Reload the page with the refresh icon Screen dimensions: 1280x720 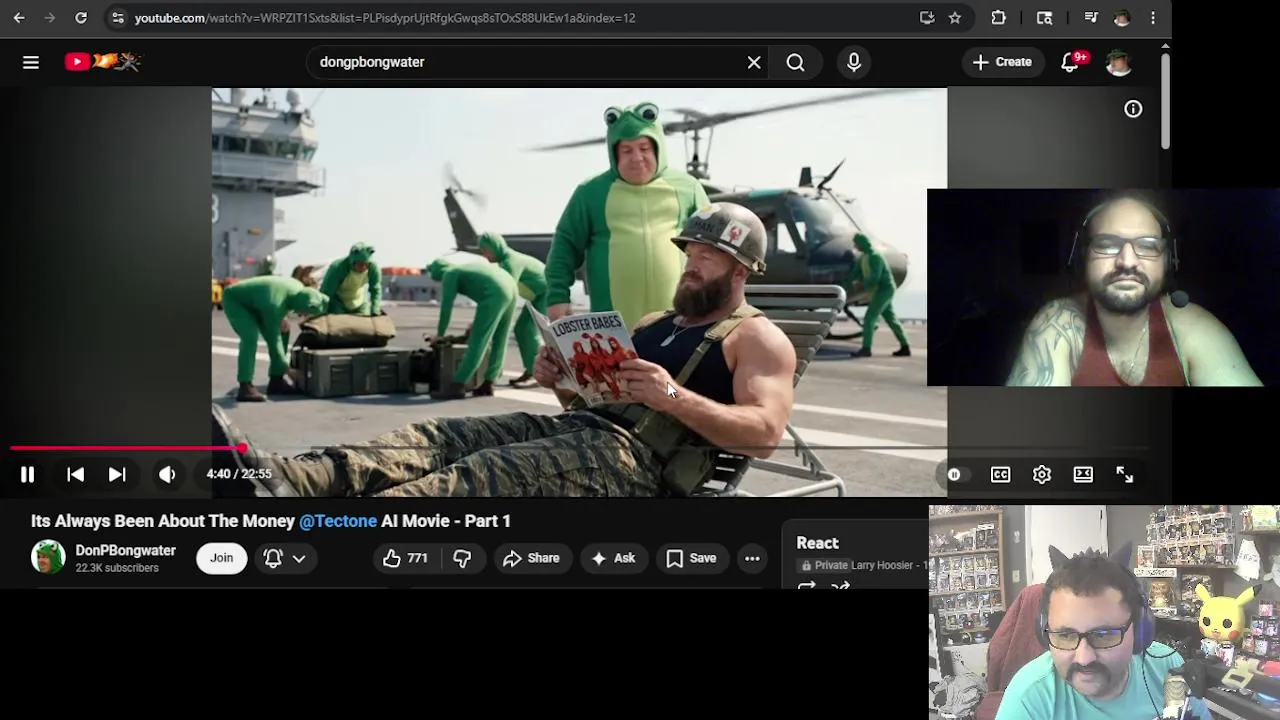81,17
